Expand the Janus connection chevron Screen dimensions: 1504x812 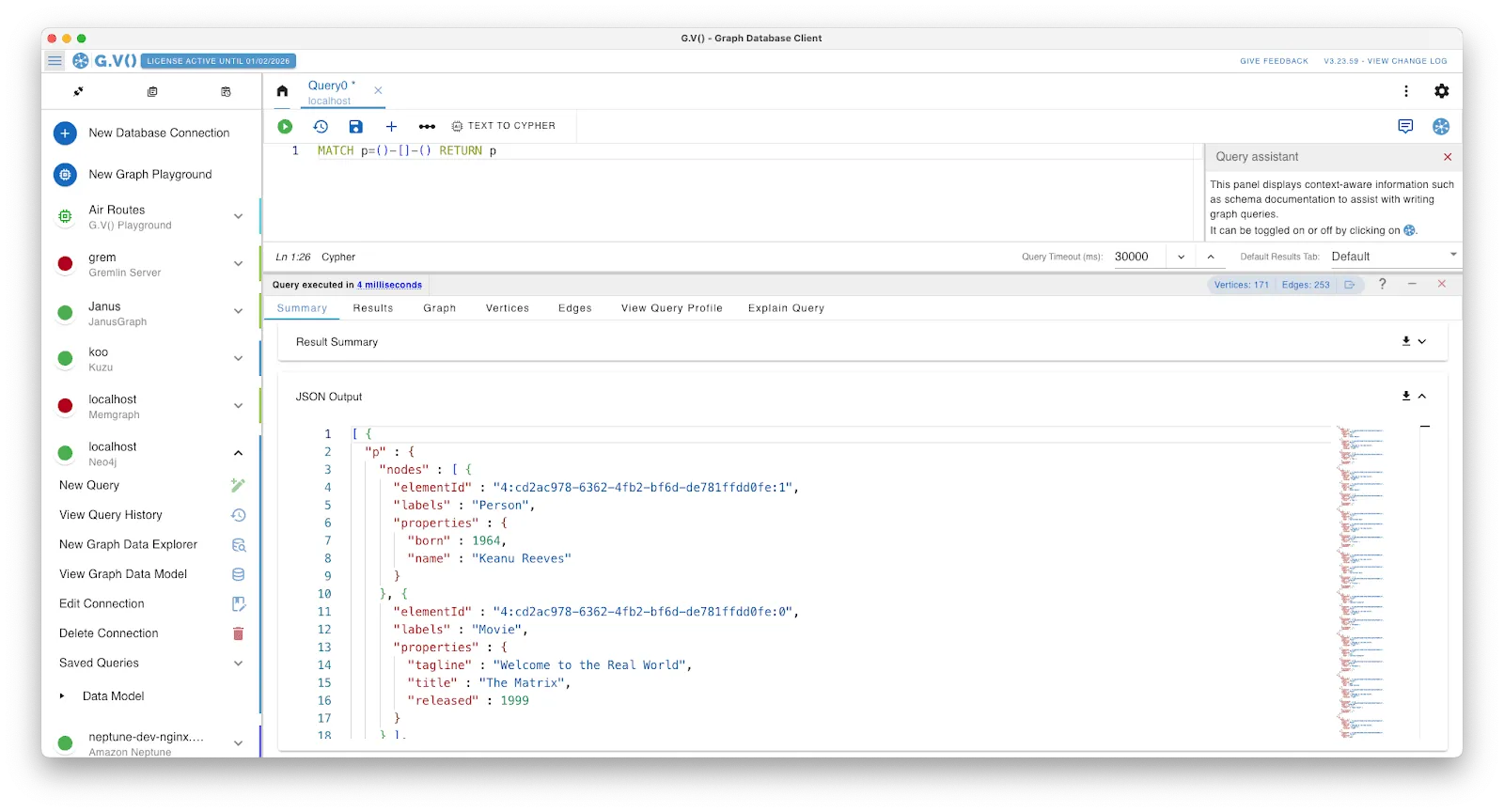coord(238,311)
